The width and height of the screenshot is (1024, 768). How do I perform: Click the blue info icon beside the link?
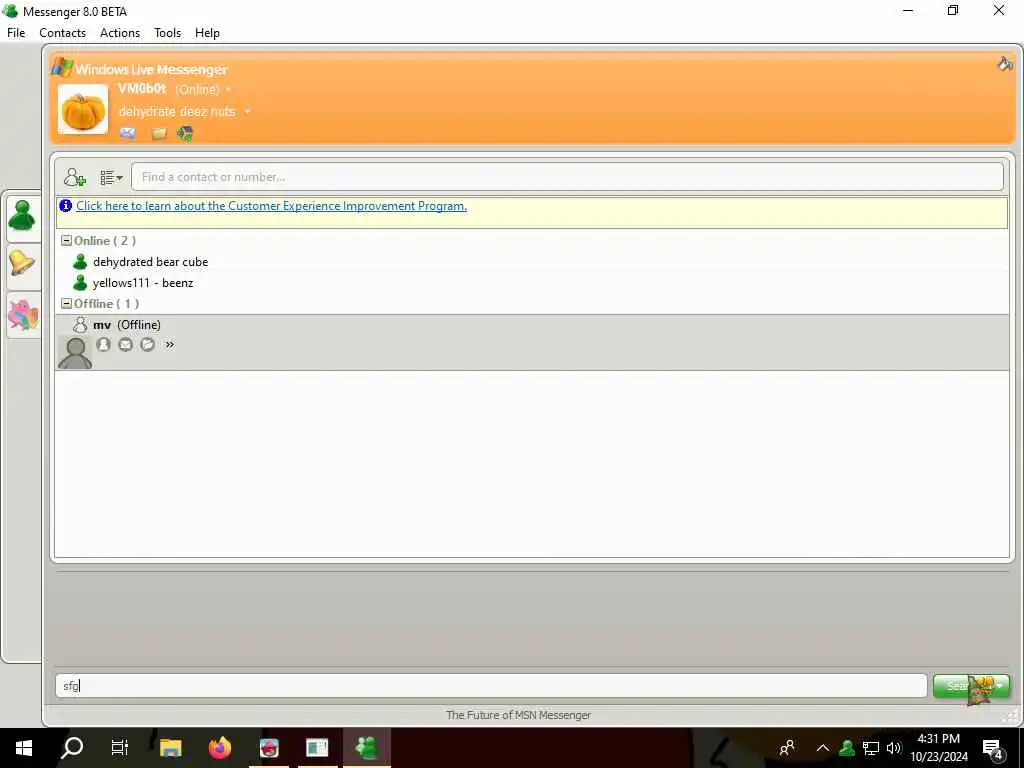tap(65, 206)
